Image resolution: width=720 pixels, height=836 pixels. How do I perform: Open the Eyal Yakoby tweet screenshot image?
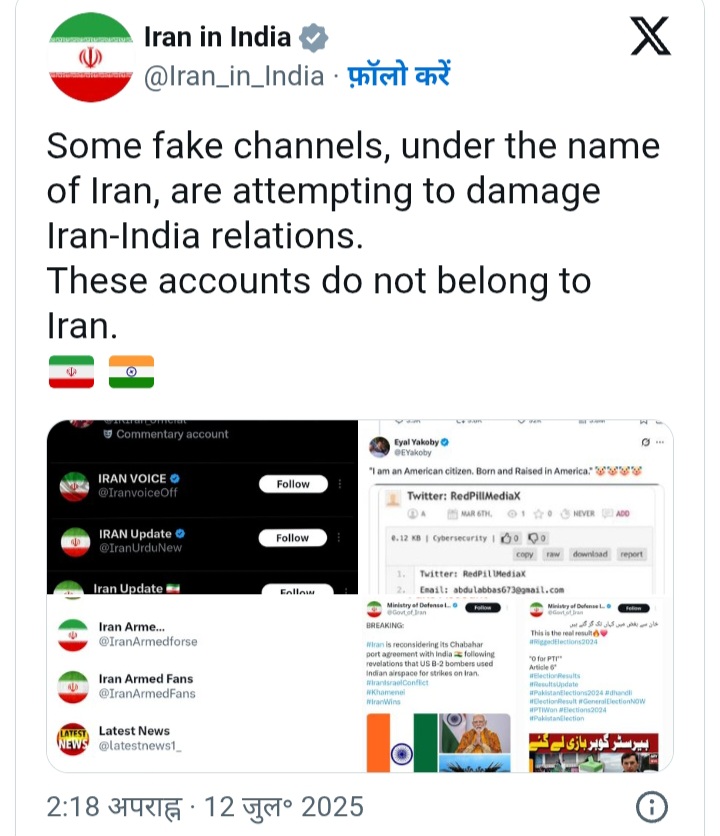pyautogui.click(x=516, y=507)
